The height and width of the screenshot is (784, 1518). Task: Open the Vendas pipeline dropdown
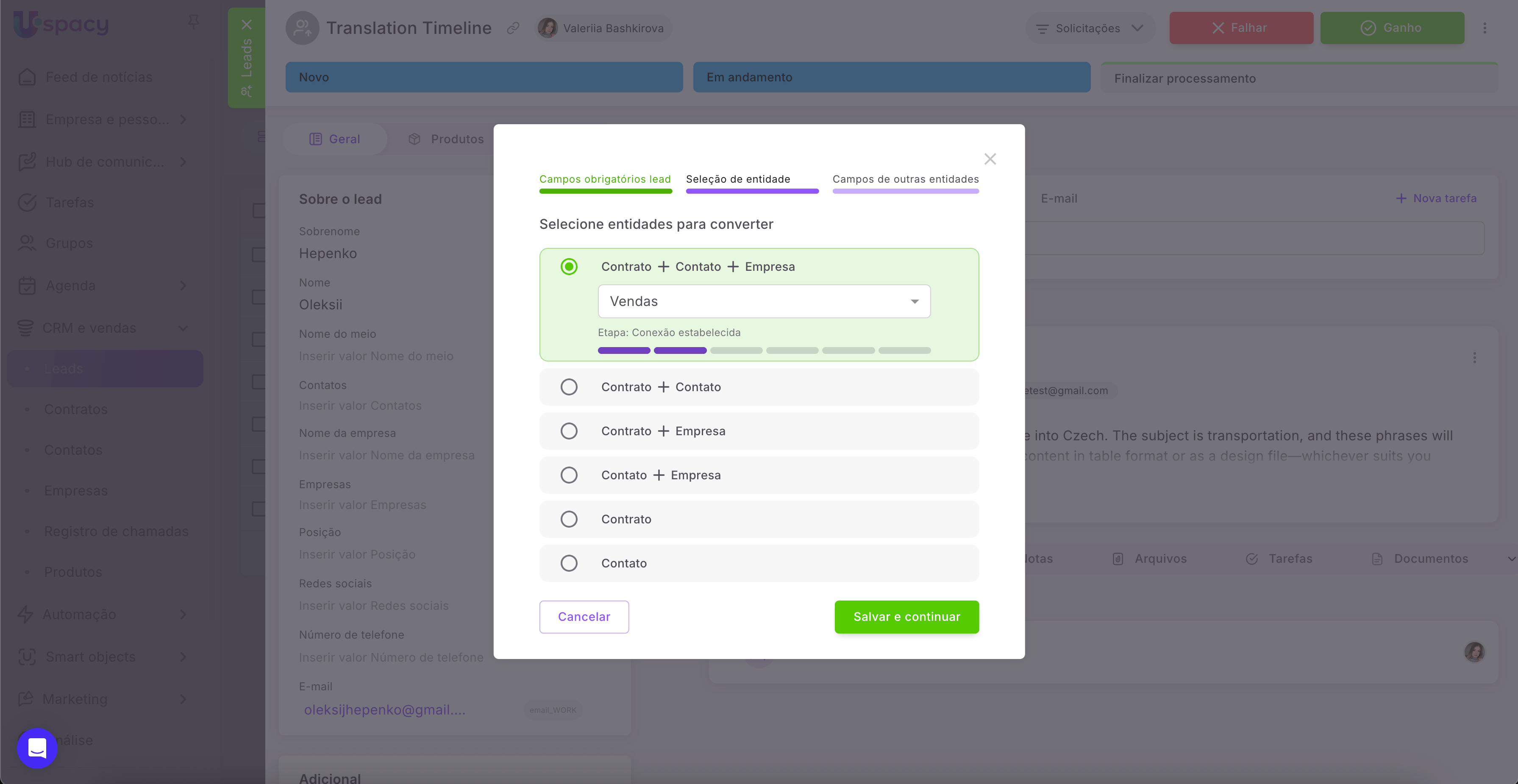(x=764, y=301)
